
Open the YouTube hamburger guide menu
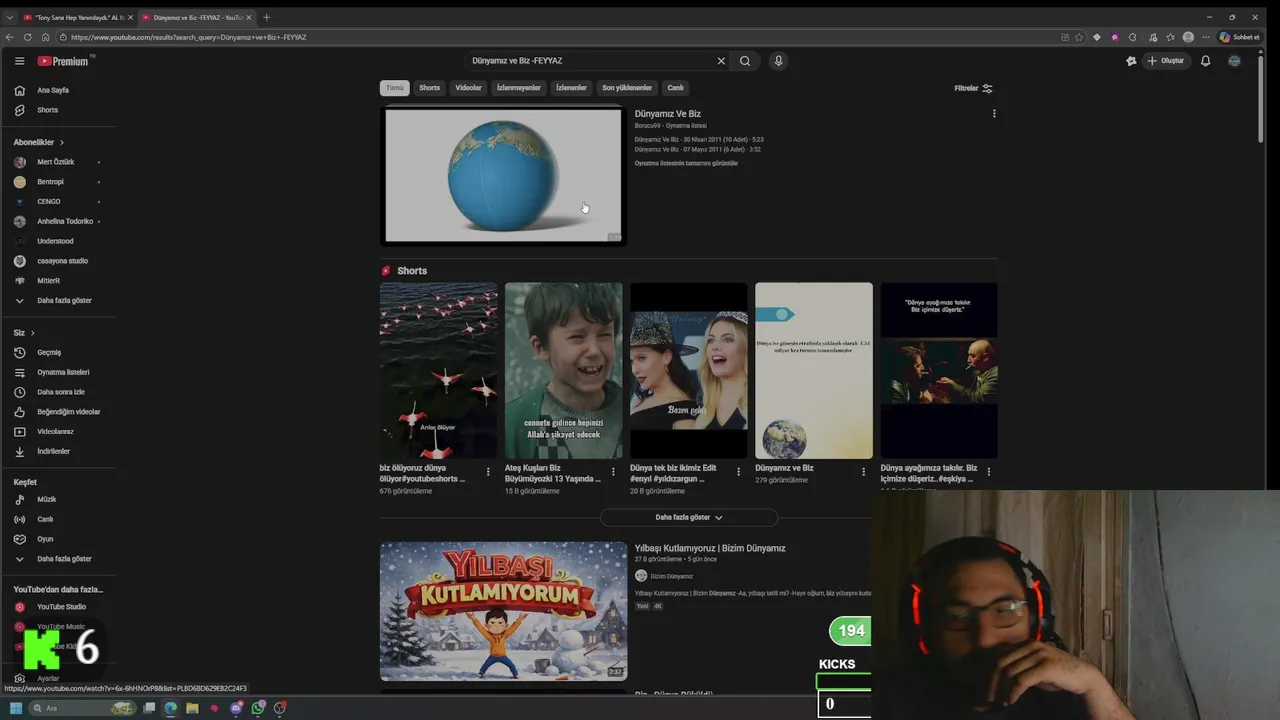pos(19,61)
